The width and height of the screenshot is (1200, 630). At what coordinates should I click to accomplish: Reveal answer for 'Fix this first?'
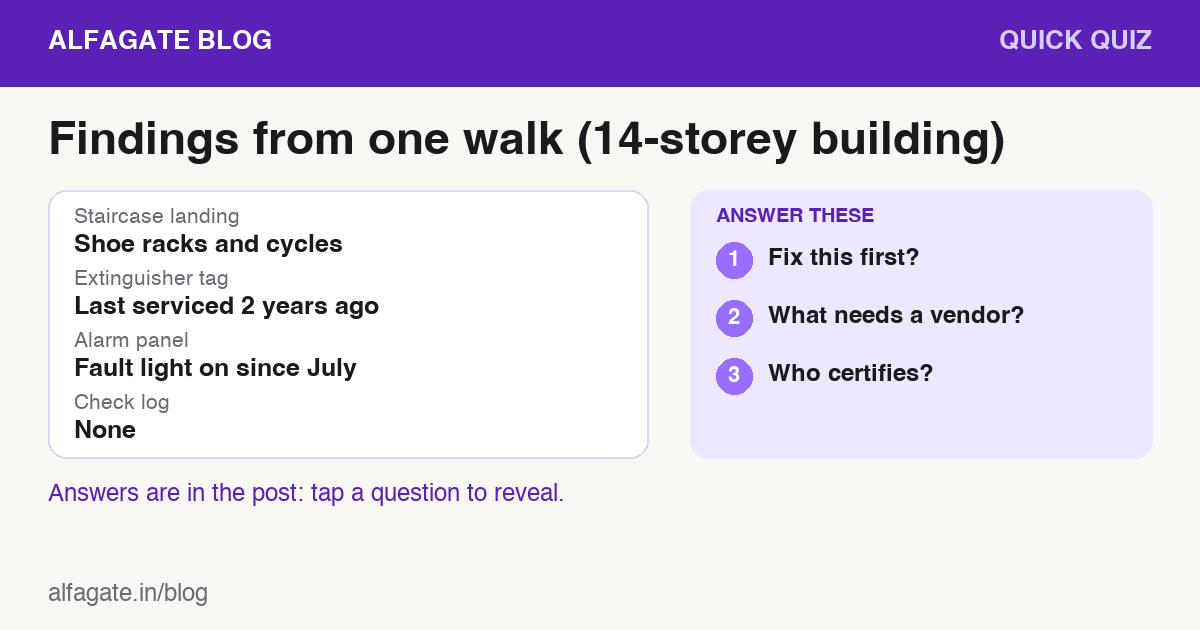pyautogui.click(x=843, y=258)
